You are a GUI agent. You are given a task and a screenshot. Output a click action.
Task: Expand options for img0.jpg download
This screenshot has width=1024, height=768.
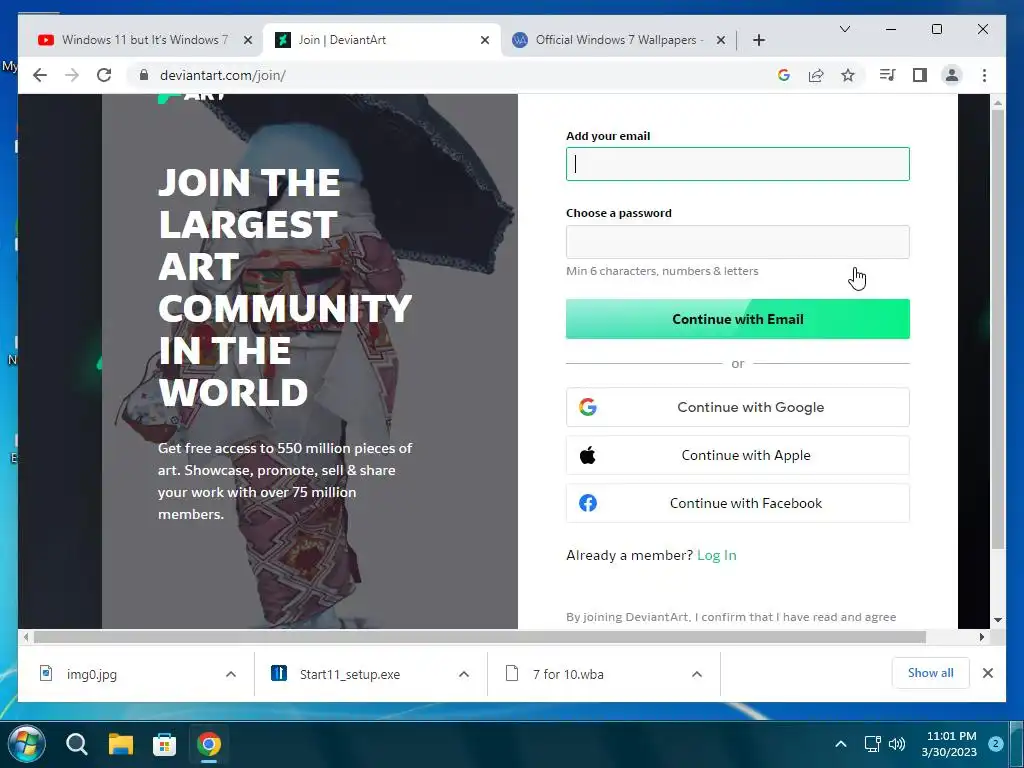231,674
